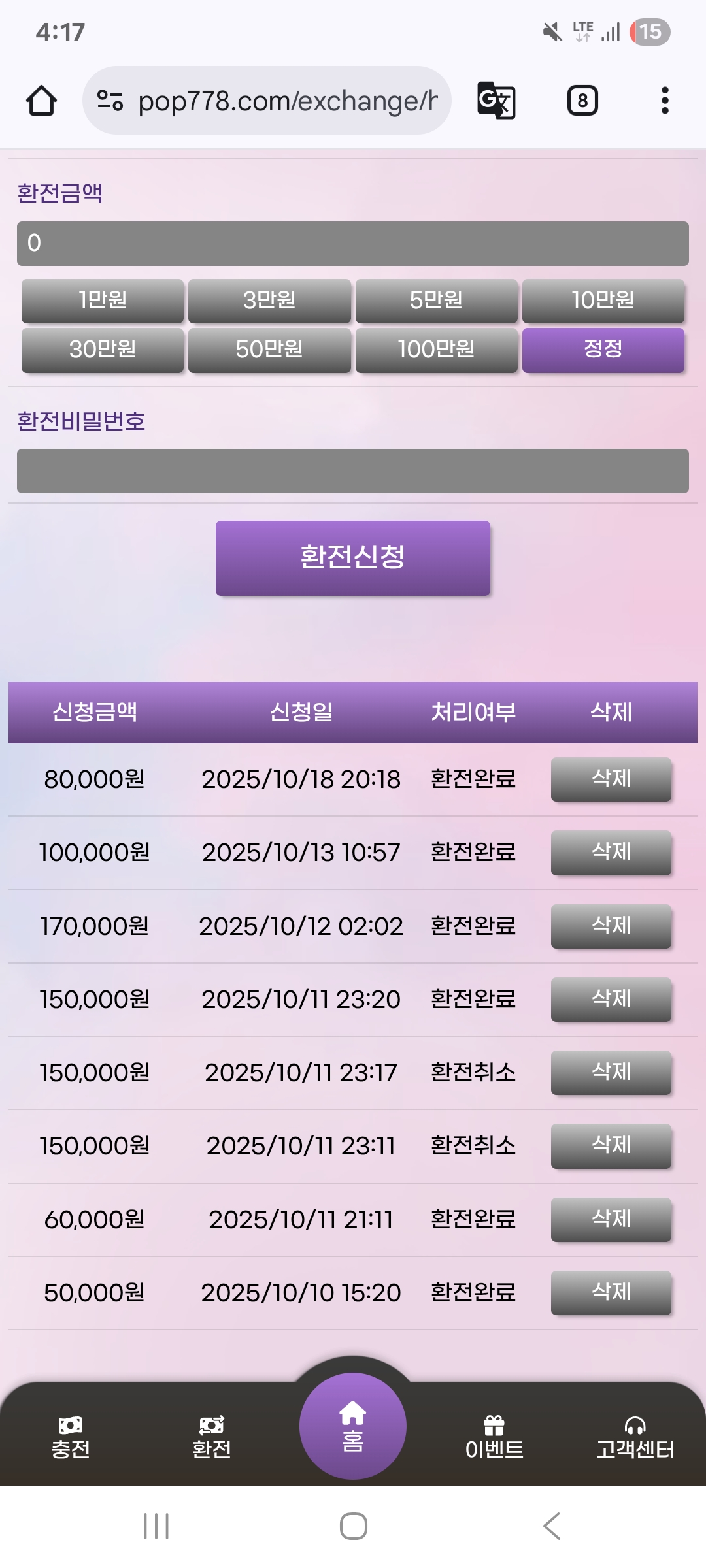Select the 50만원 amount button
This screenshot has width=706, height=1568.
point(269,350)
